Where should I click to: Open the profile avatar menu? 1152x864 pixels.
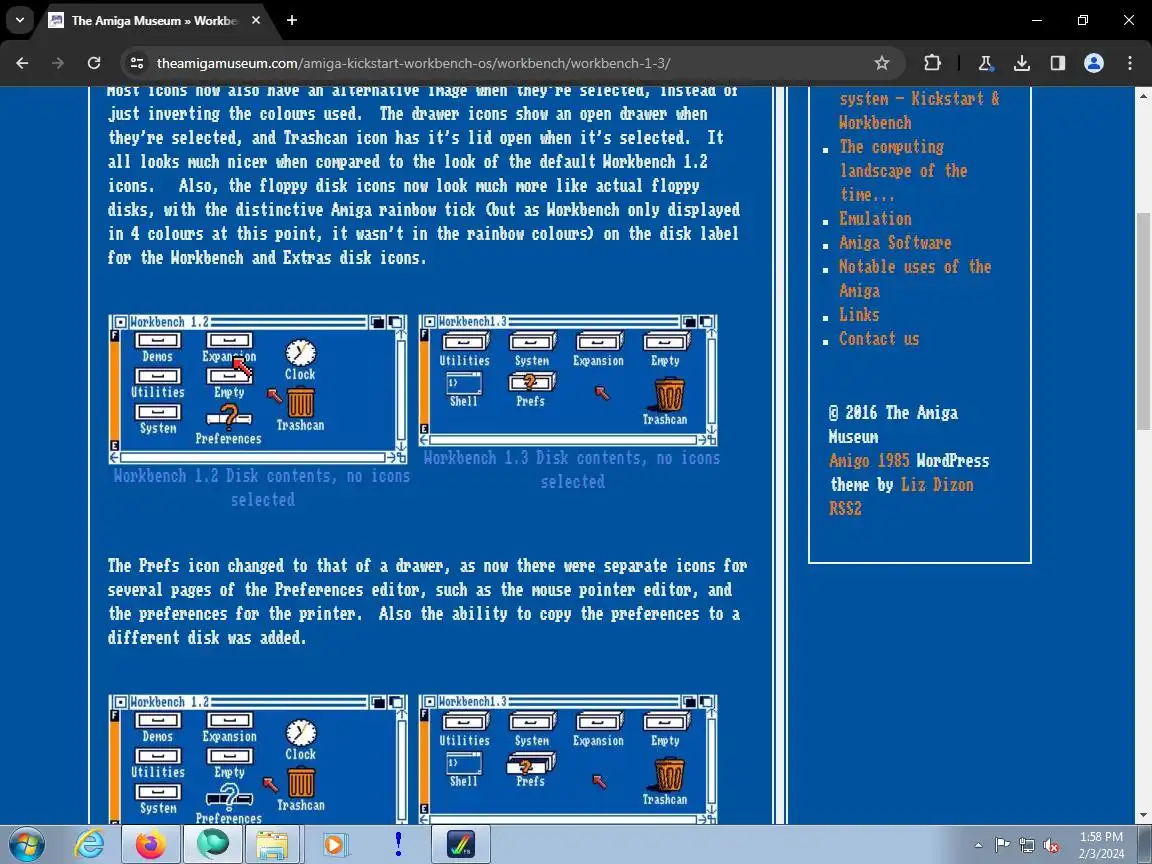[1094, 63]
